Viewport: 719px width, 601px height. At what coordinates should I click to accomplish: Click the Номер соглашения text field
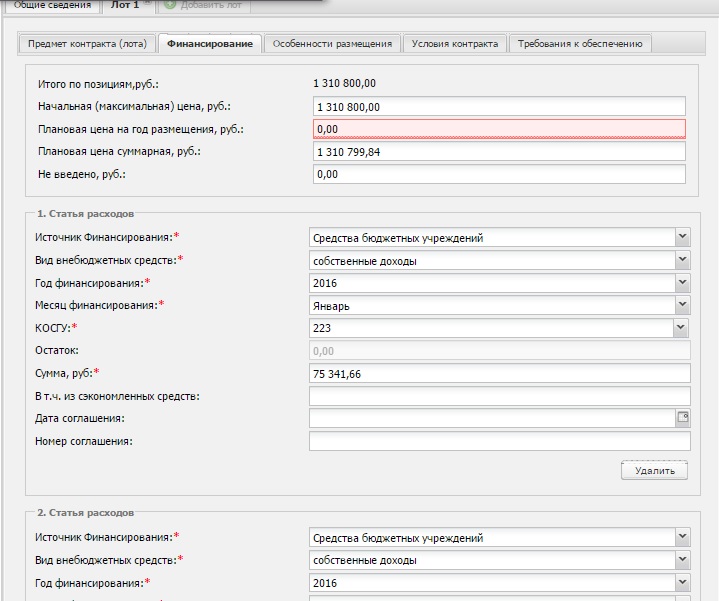coord(498,441)
